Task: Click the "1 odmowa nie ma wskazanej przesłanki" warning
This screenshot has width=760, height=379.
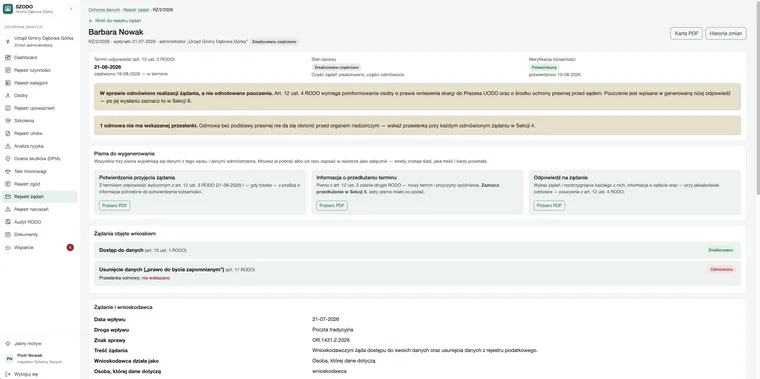Action: tap(417, 125)
